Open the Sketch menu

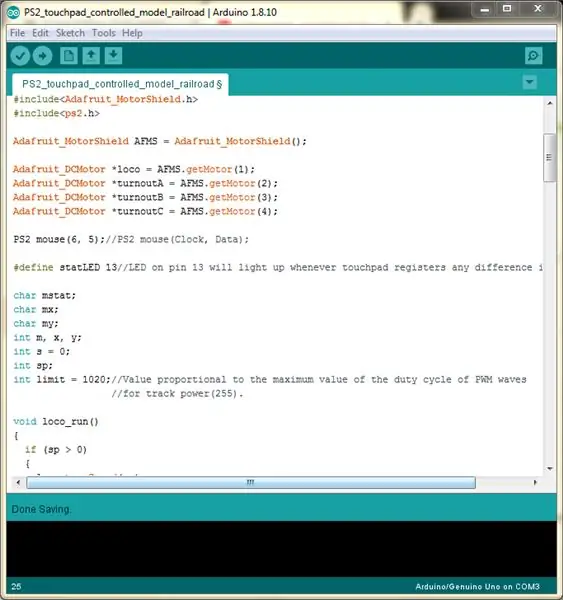coord(70,33)
